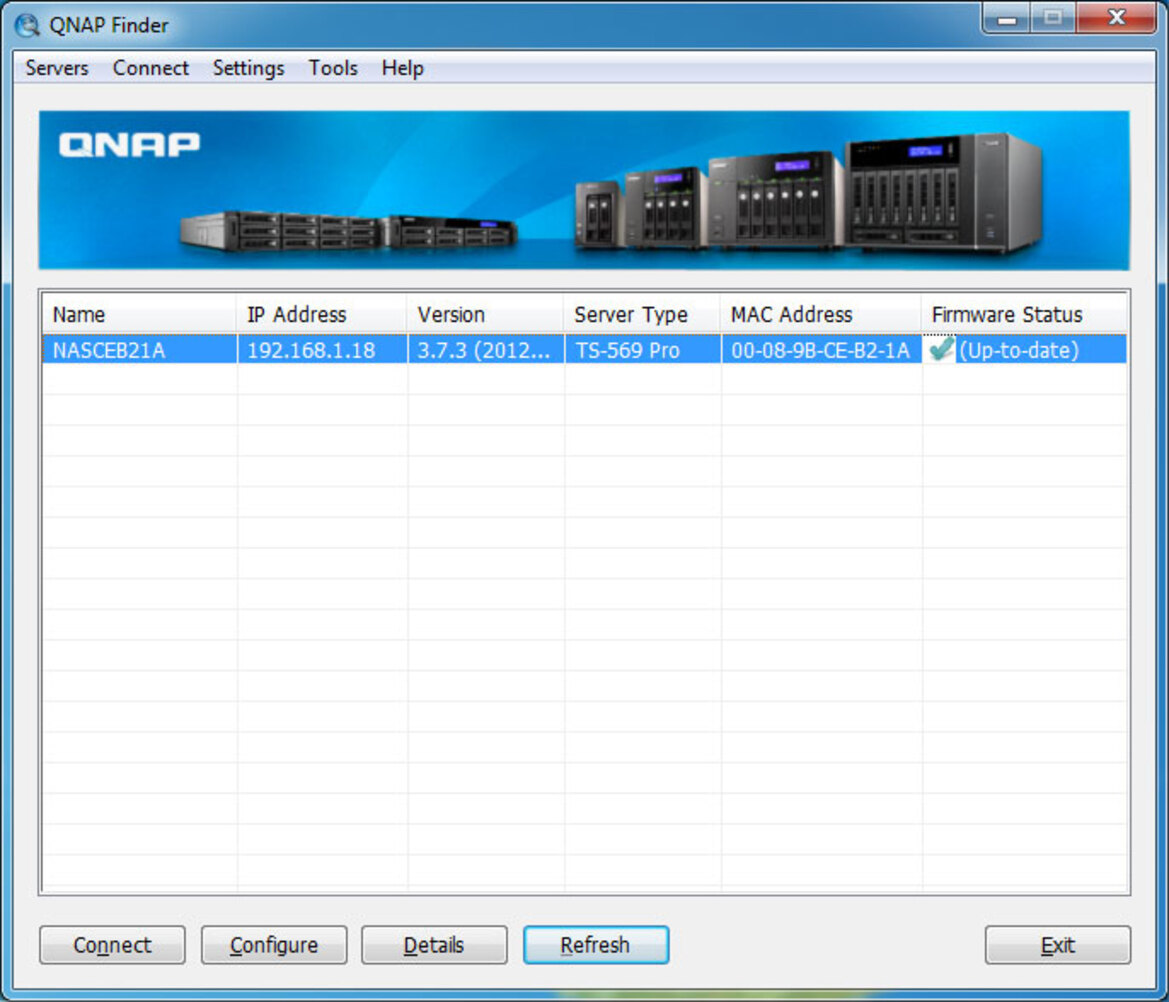Viewport: 1169px width, 1002px height.
Task: Minimize the QNAP Finder window
Action: (x=1007, y=19)
